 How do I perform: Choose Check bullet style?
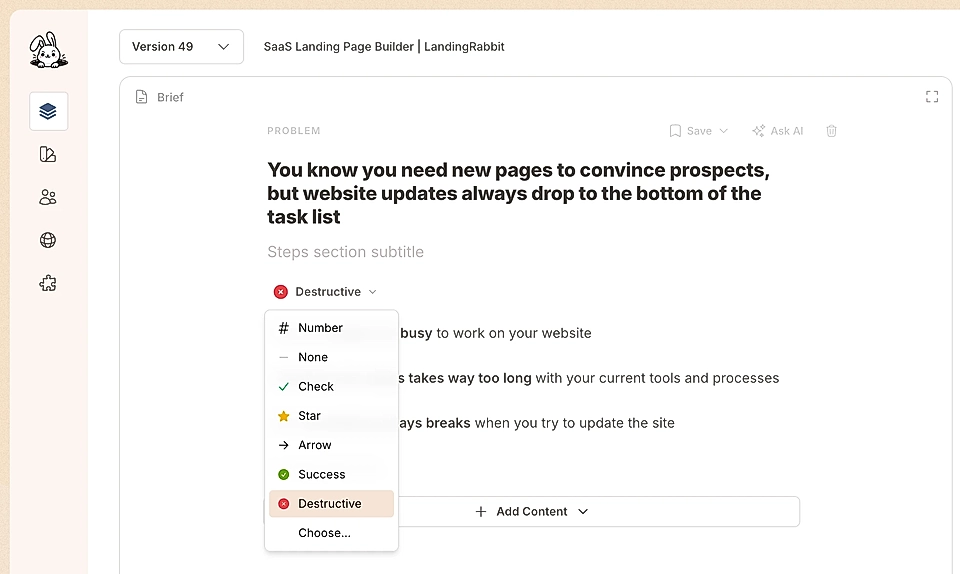coord(331,387)
